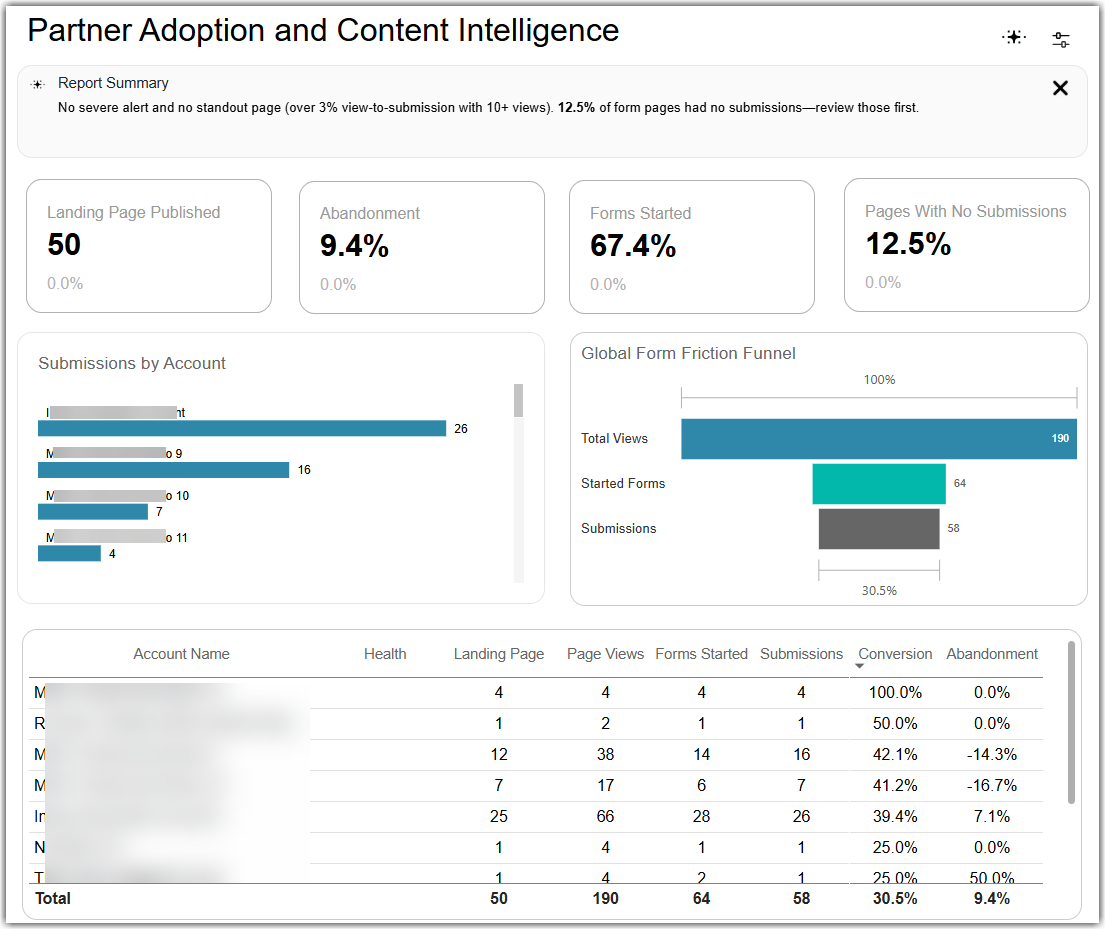Select the gray Submissions funnel bar
This screenshot has width=1106, height=930.
pos(878,529)
